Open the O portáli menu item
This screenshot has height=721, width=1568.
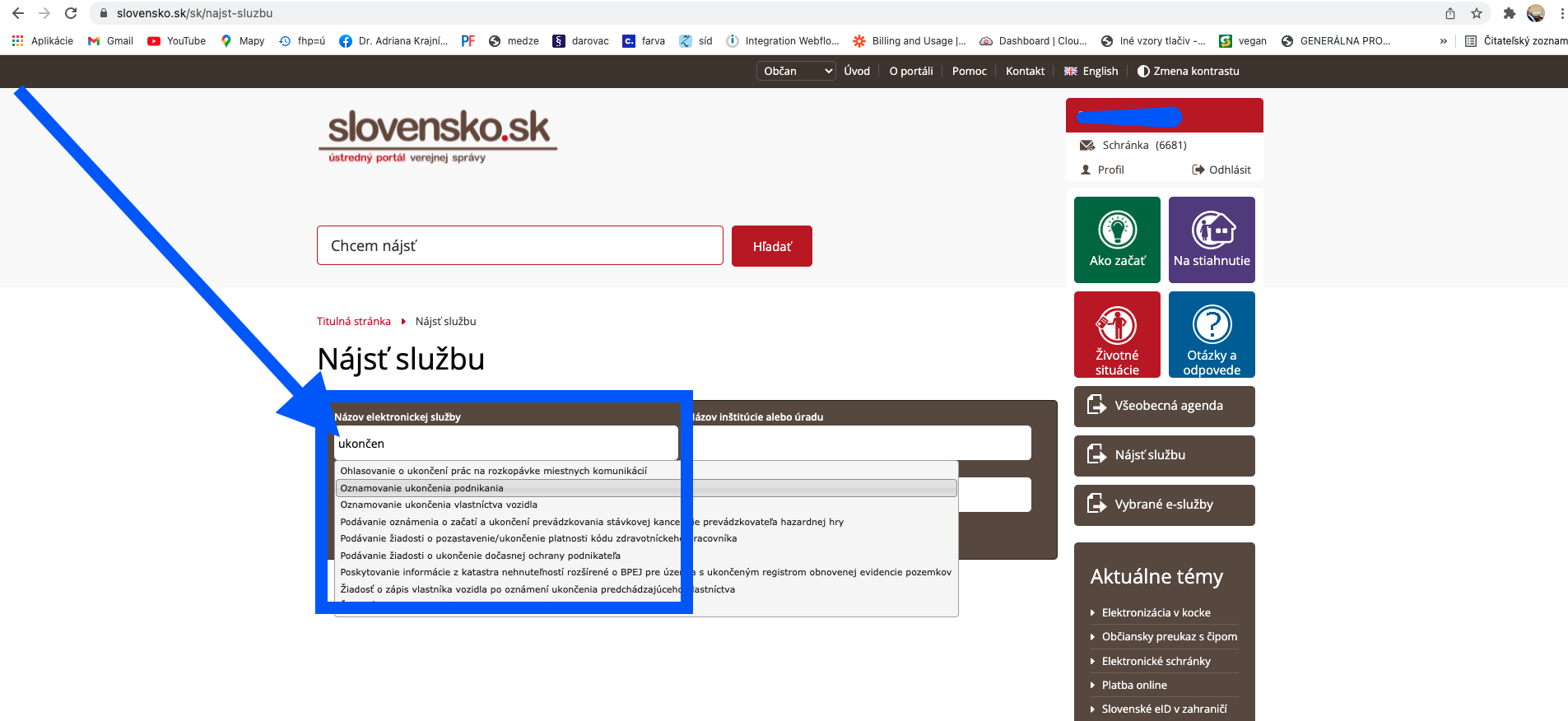point(911,71)
